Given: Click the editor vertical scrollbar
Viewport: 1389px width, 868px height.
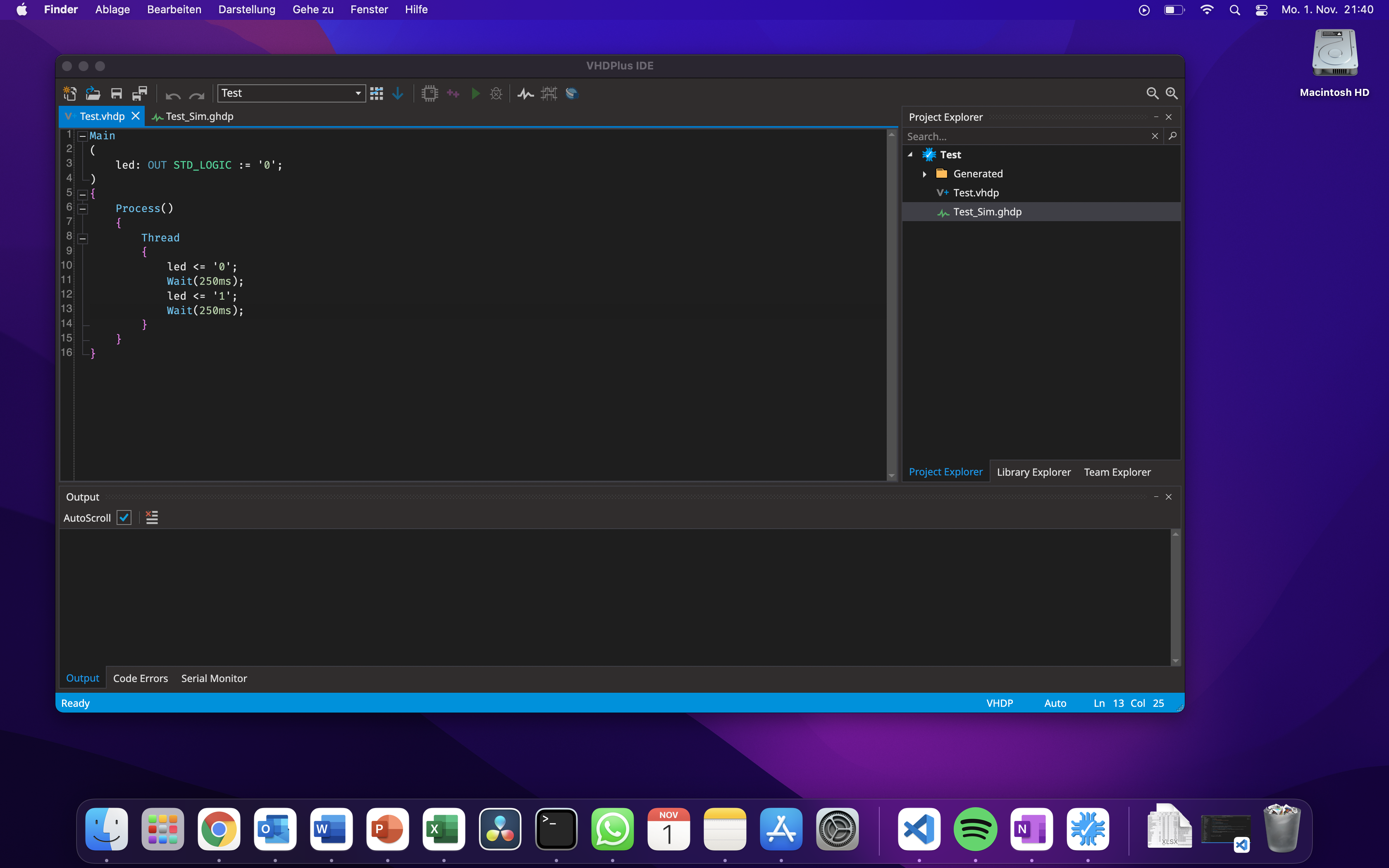Looking at the screenshot, I should point(891,304).
